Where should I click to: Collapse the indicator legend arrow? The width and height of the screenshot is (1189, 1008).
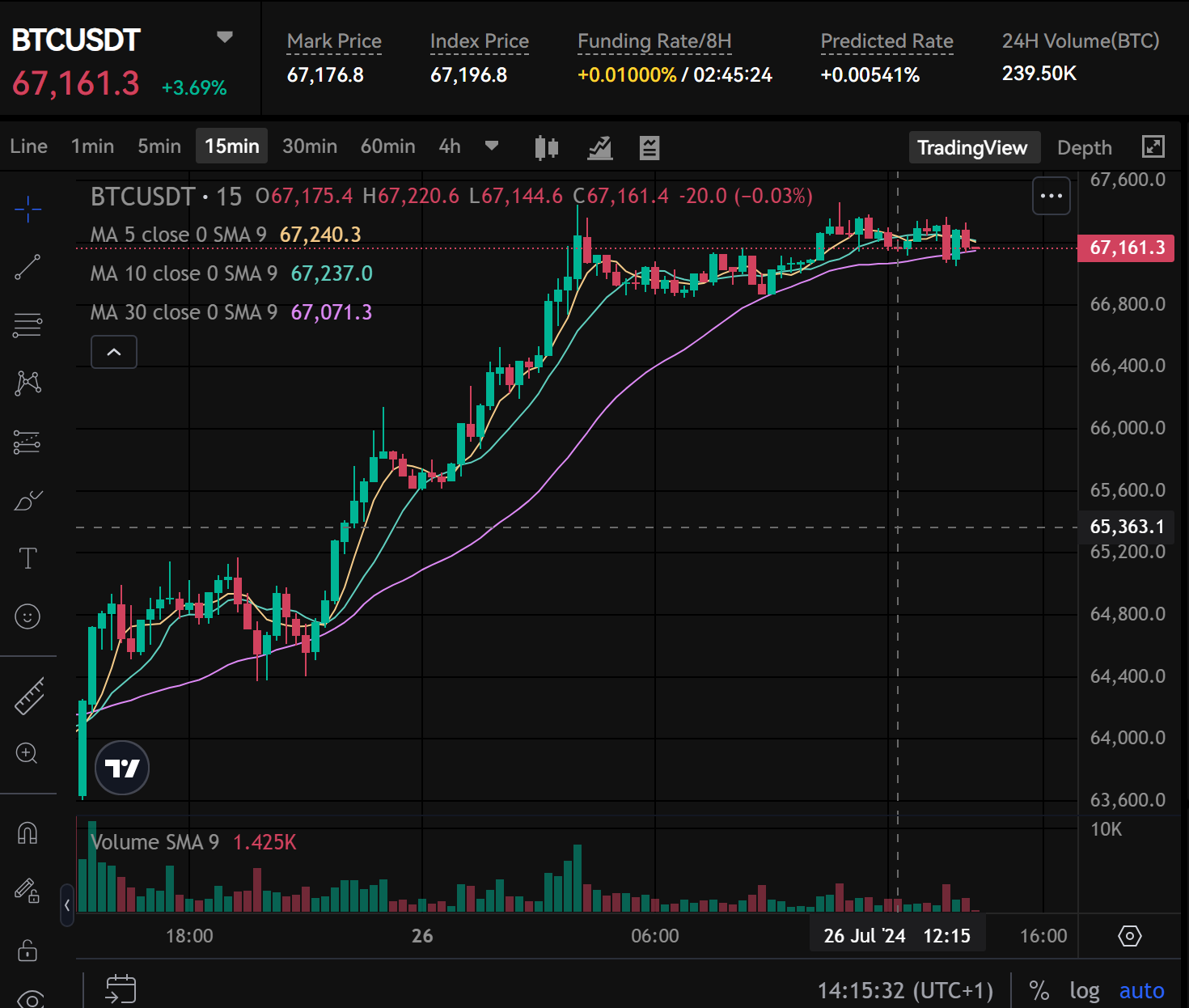114,352
